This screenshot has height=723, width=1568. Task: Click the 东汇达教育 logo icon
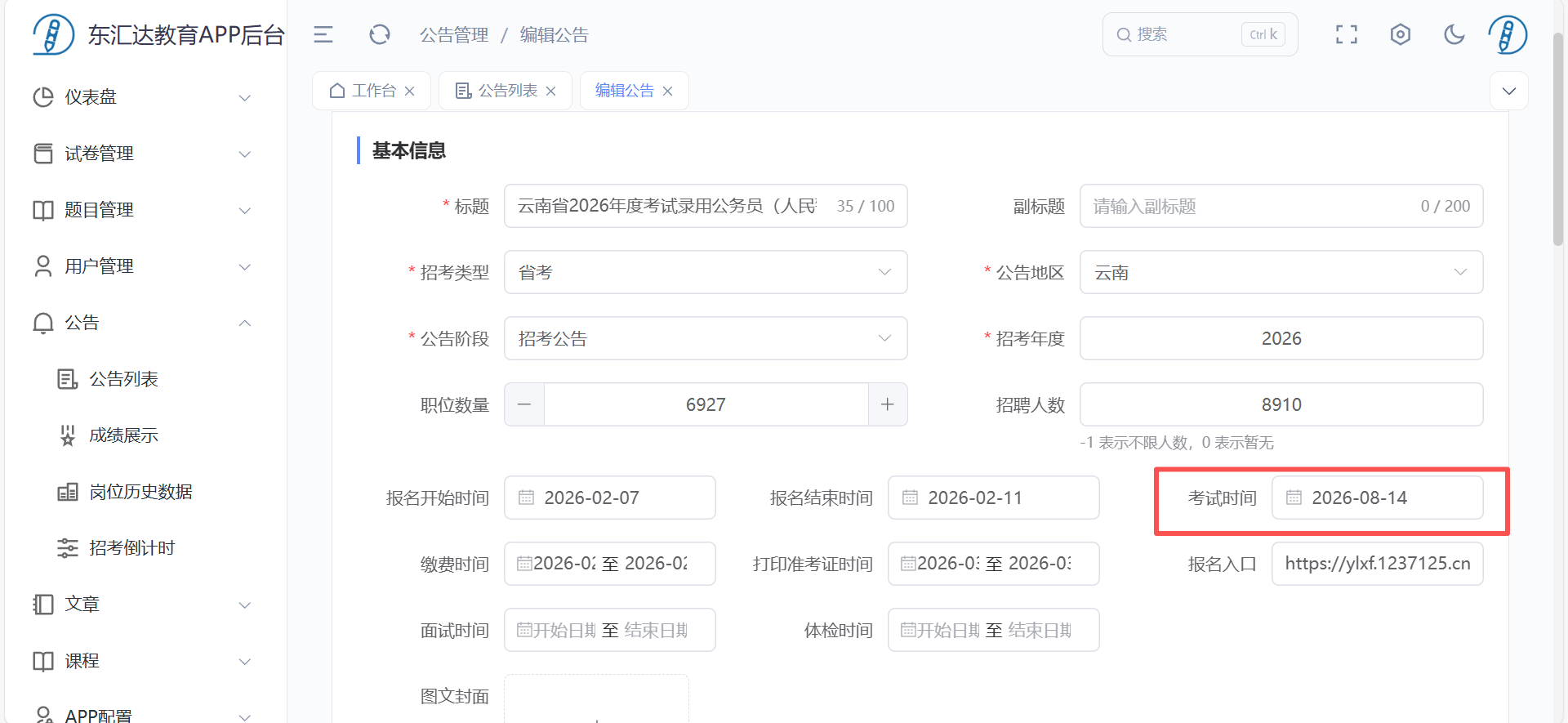tap(54, 34)
